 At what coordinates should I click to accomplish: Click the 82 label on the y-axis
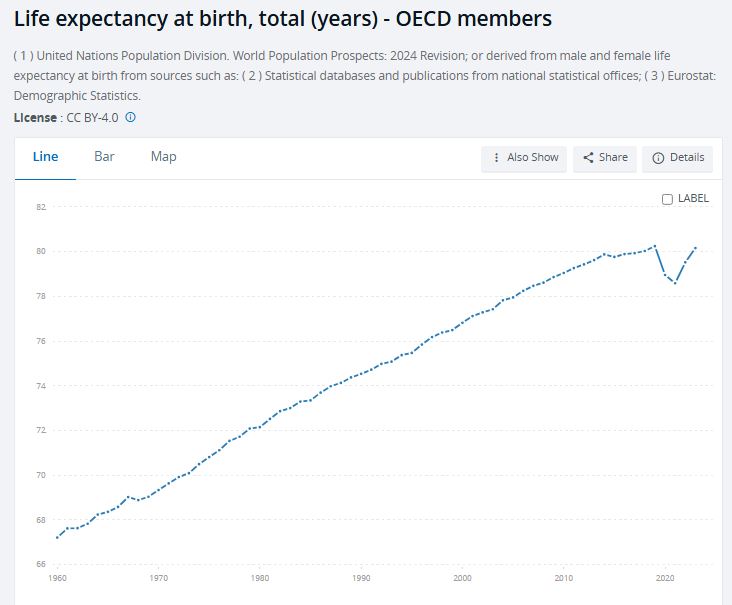coord(41,207)
